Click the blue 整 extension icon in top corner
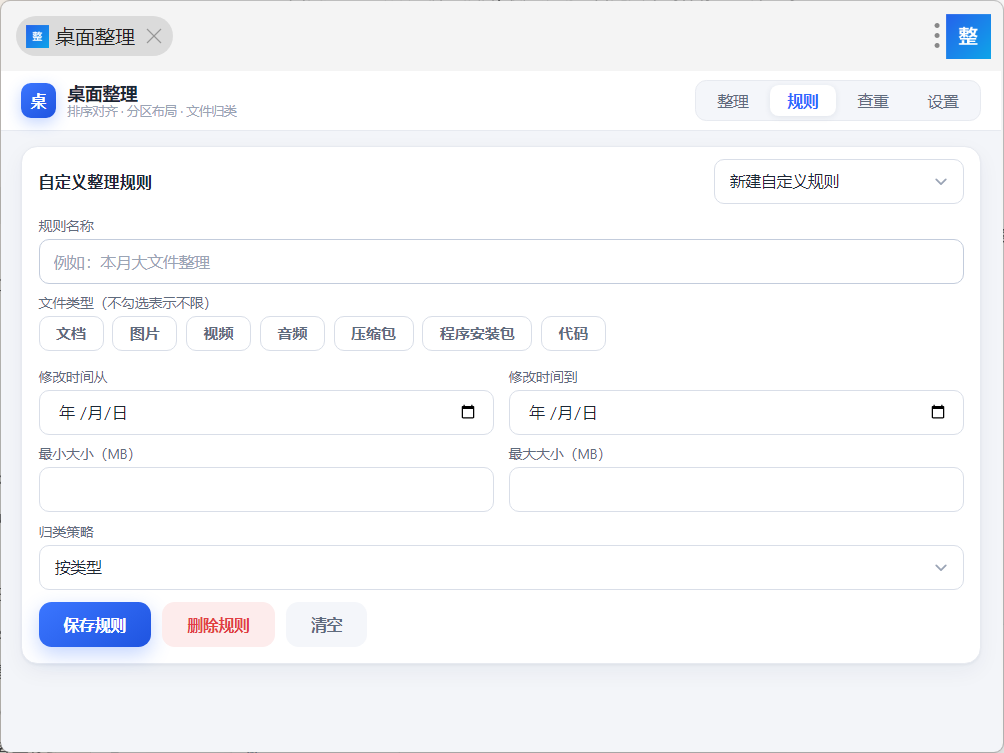 (968, 36)
